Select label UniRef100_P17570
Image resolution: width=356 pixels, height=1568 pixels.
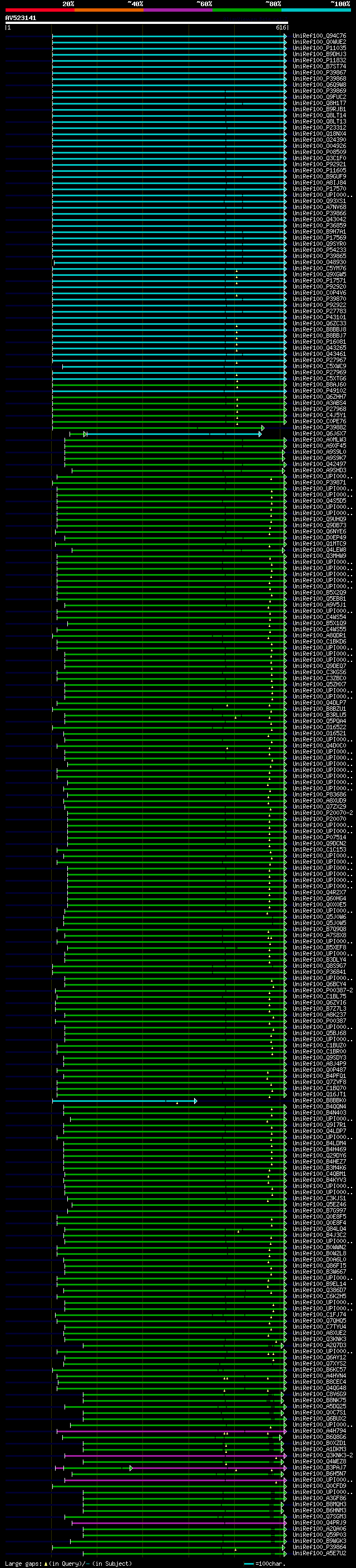pos(319,189)
